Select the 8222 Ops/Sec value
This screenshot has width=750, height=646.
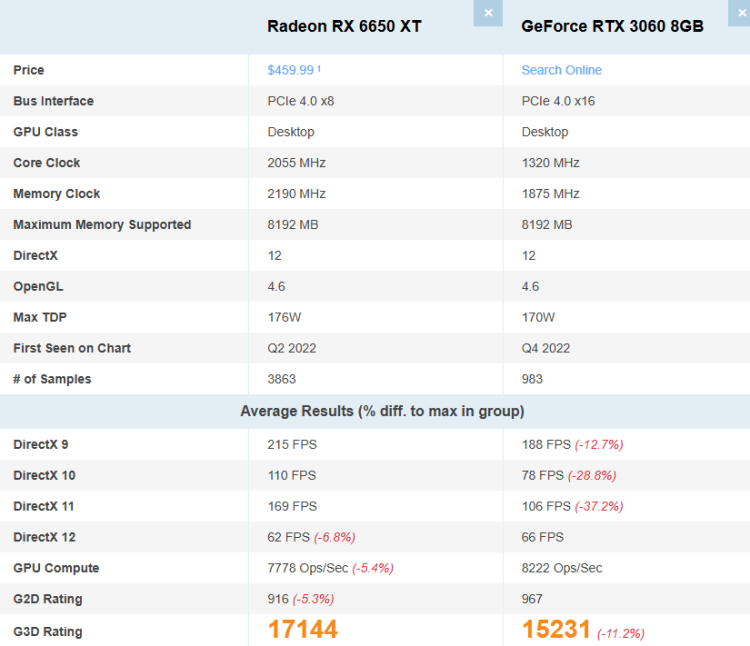pos(562,568)
